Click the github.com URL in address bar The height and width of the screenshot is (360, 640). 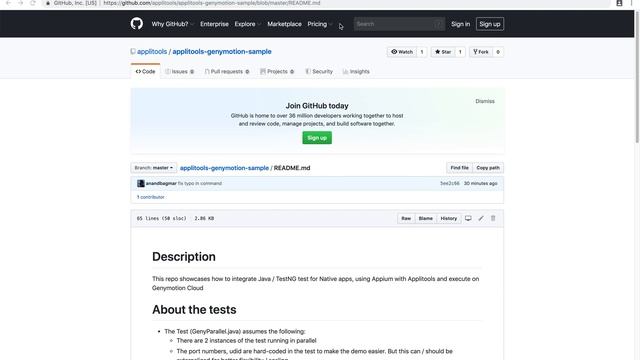point(212,3)
